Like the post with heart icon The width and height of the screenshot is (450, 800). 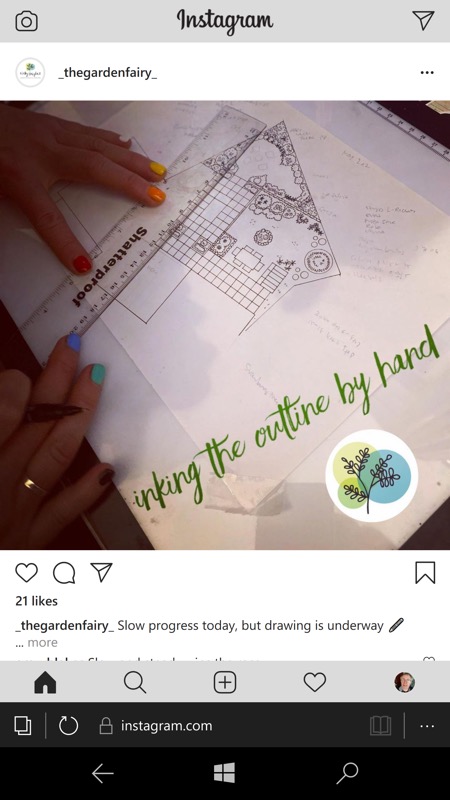27,572
